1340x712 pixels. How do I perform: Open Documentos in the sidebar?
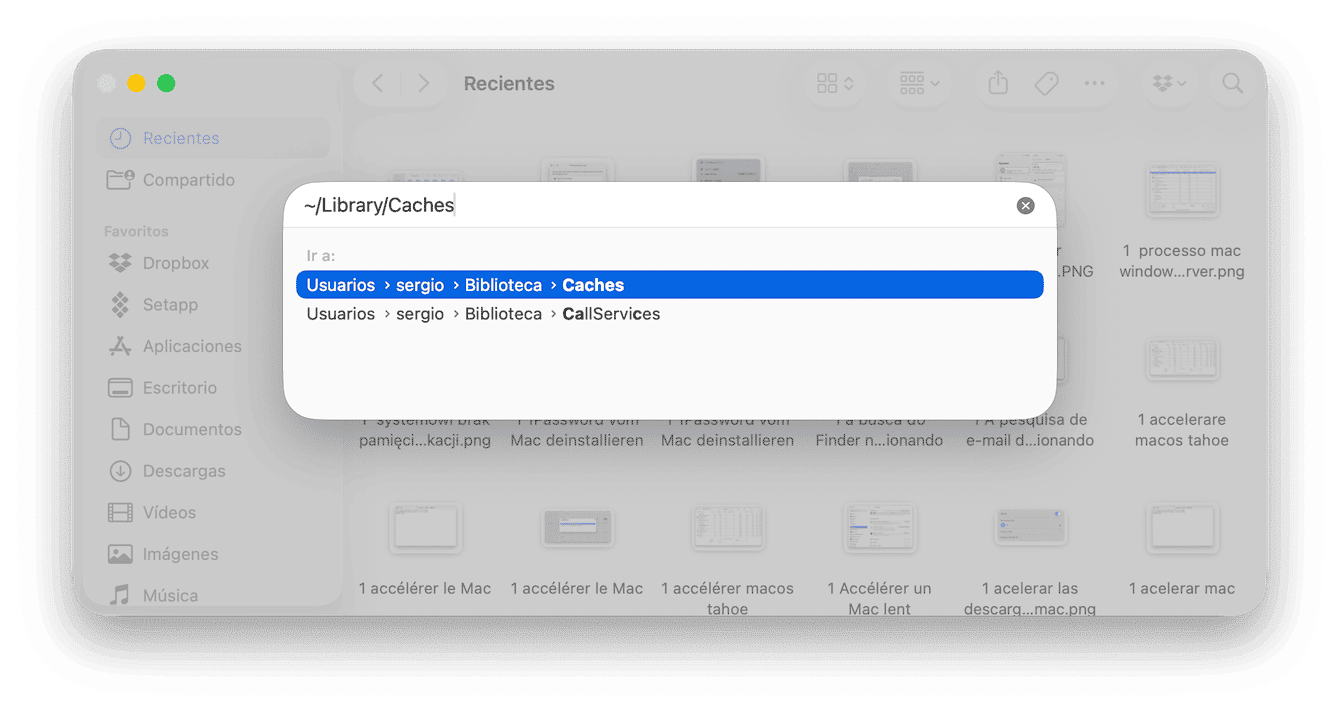pyautogui.click(x=213, y=429)
